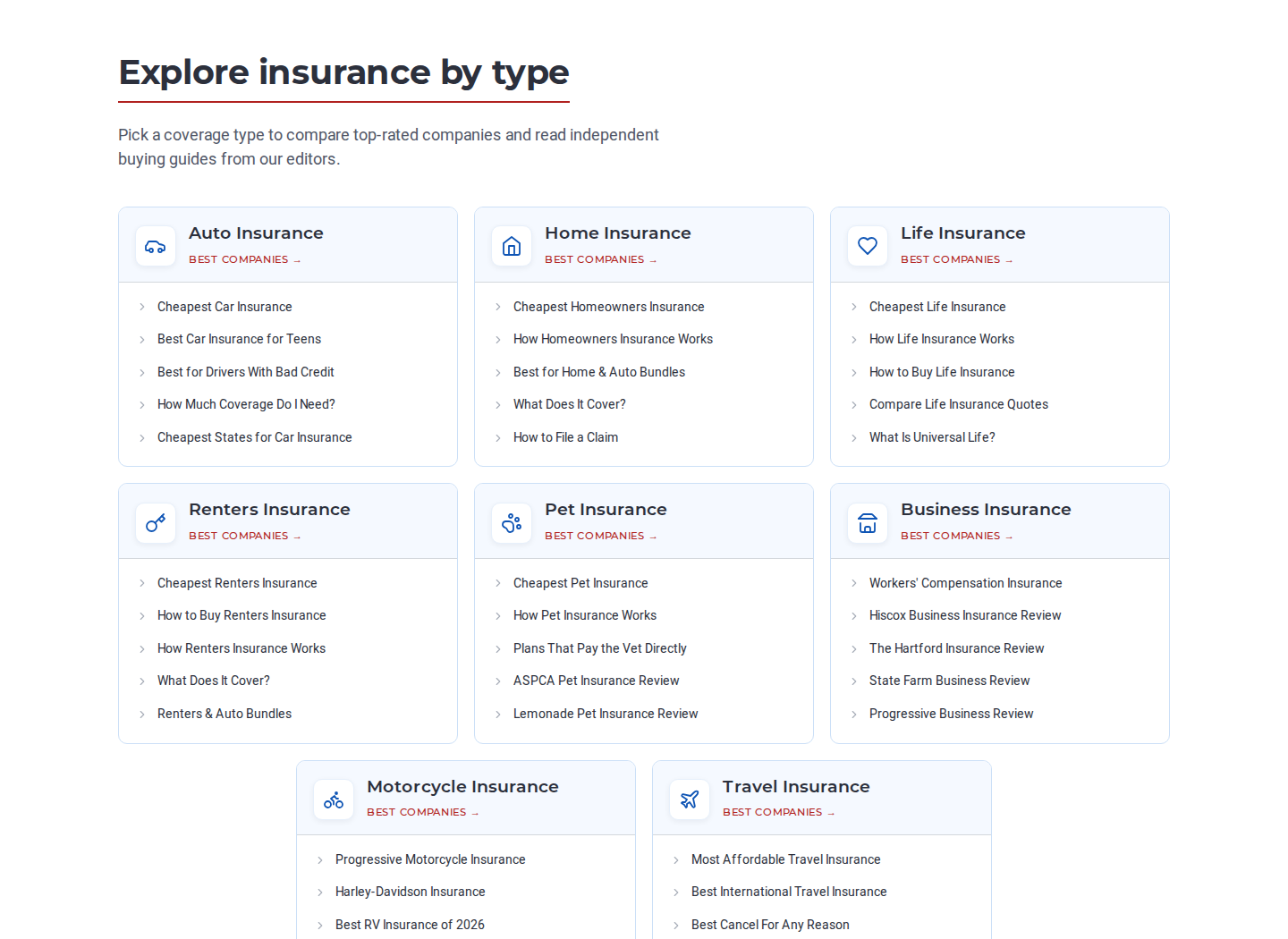This screenshot has height=939, width=1288.
Task: Read How Much Coverage Do I Need?
Action: point(246,404)
